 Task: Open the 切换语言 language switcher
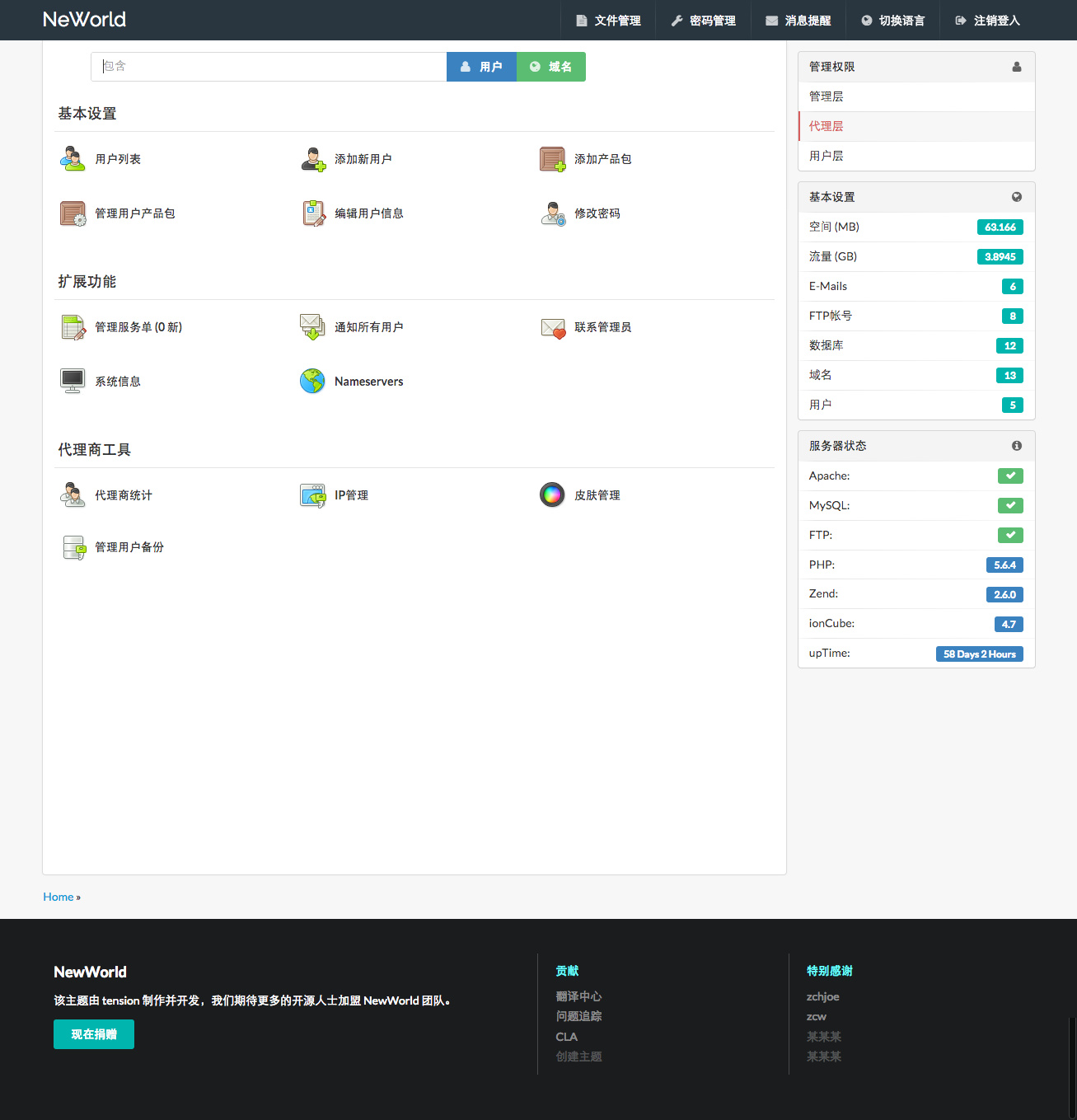893,21
